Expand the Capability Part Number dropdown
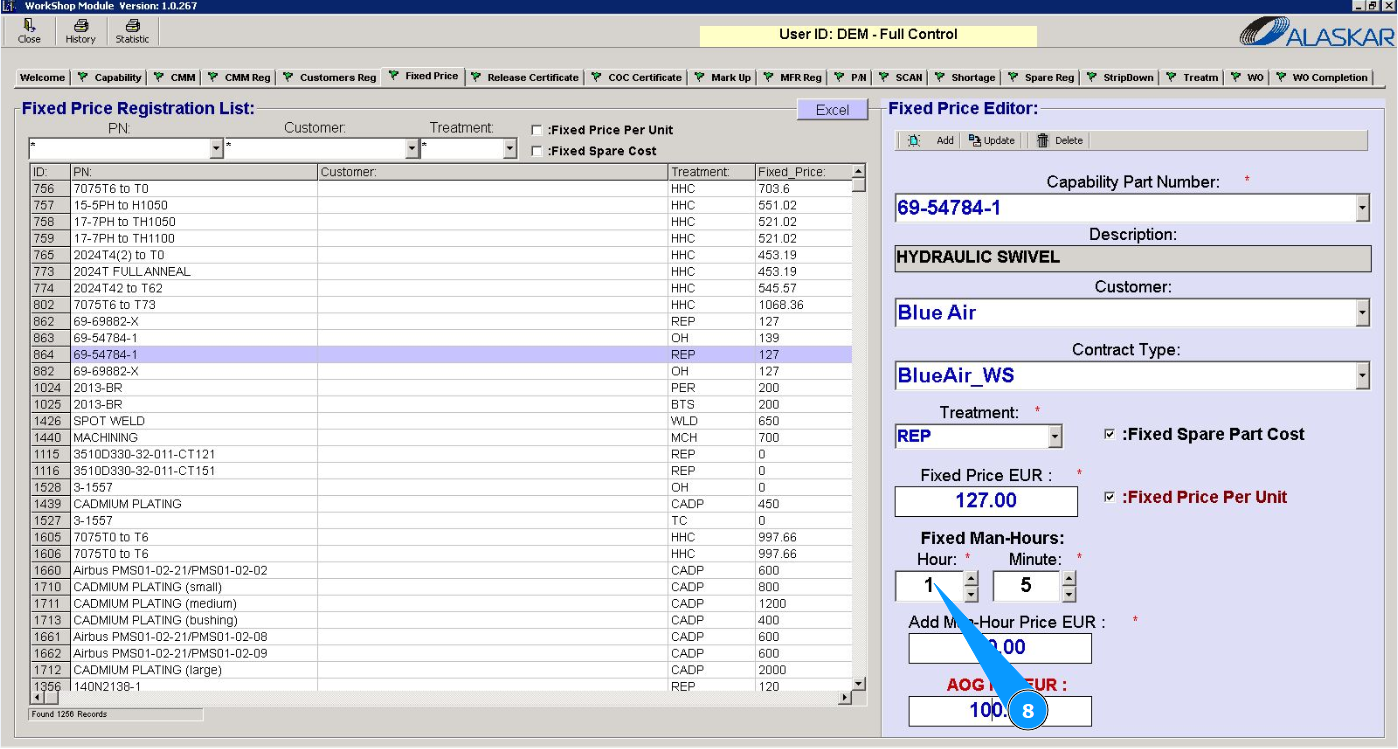Viewport: 1398px width, 749px height. pyautogui.click(x=1361, y=208)
